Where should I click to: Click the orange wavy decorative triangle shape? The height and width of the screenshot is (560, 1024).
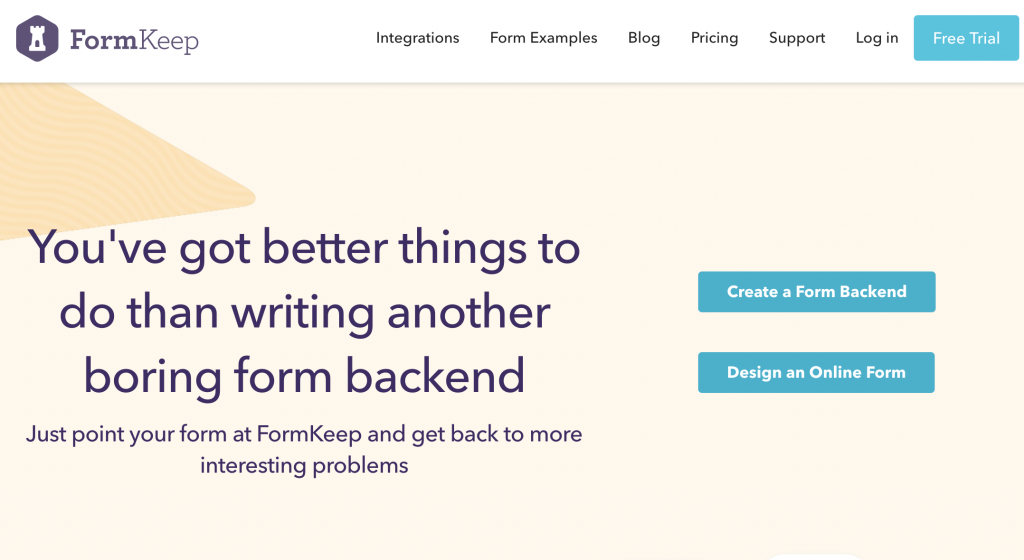(x=98, y=157)
